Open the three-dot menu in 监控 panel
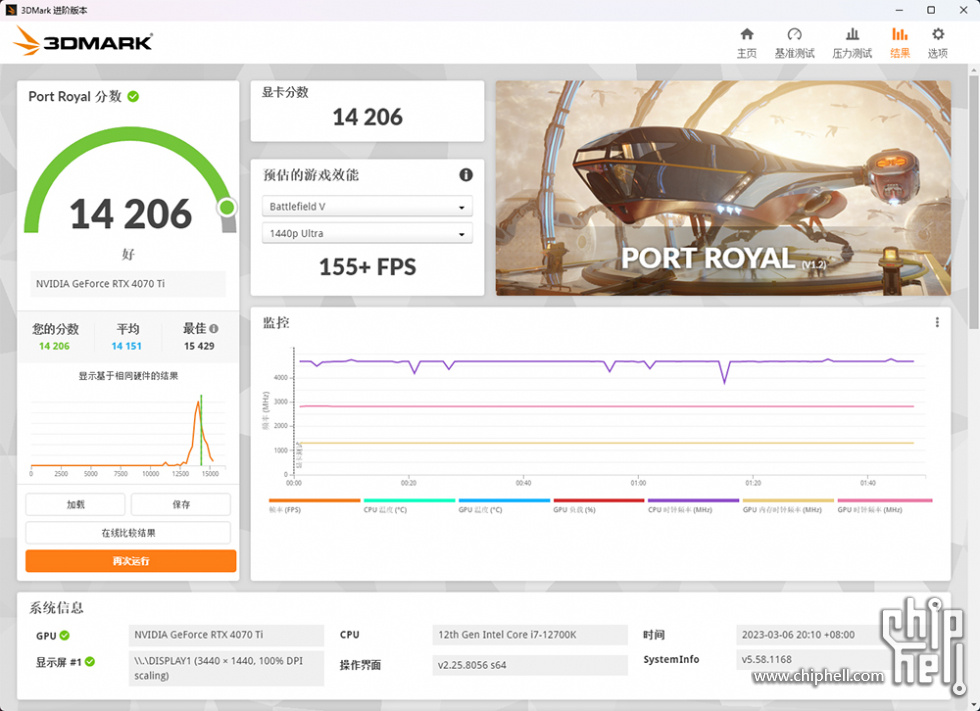 click(x=937, y=322)
